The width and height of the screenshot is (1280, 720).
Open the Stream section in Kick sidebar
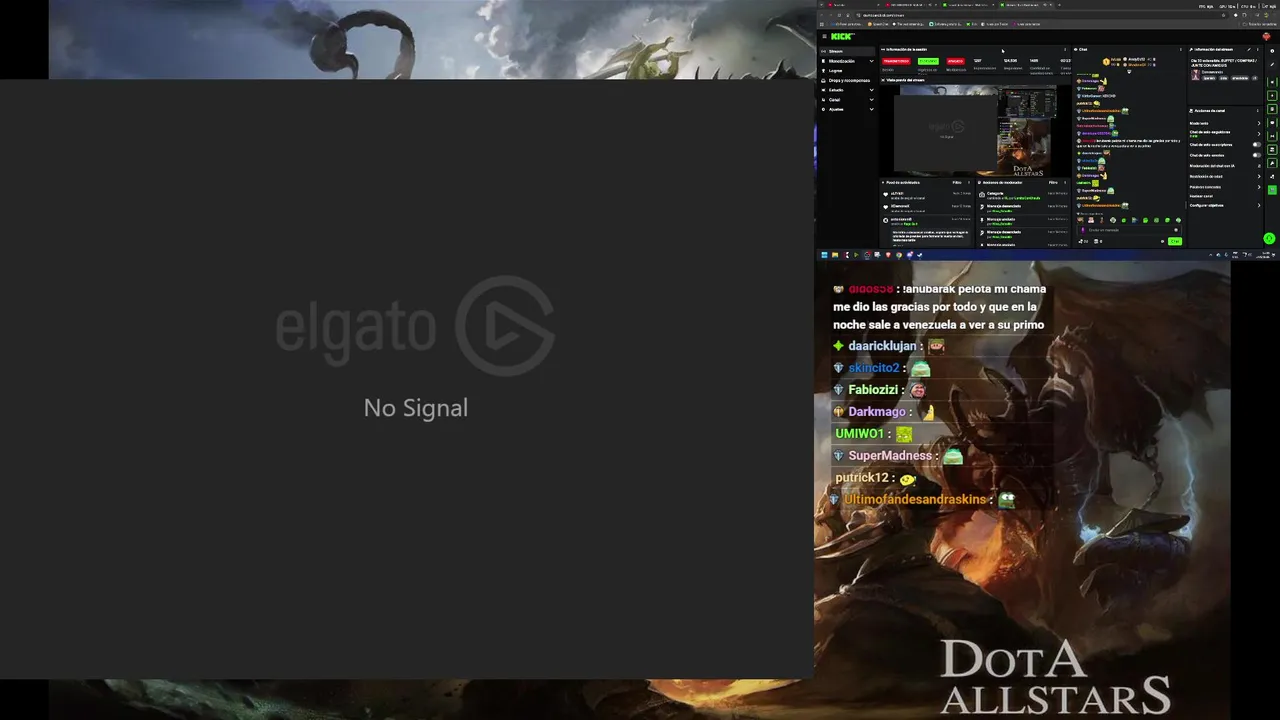point(847,51)
